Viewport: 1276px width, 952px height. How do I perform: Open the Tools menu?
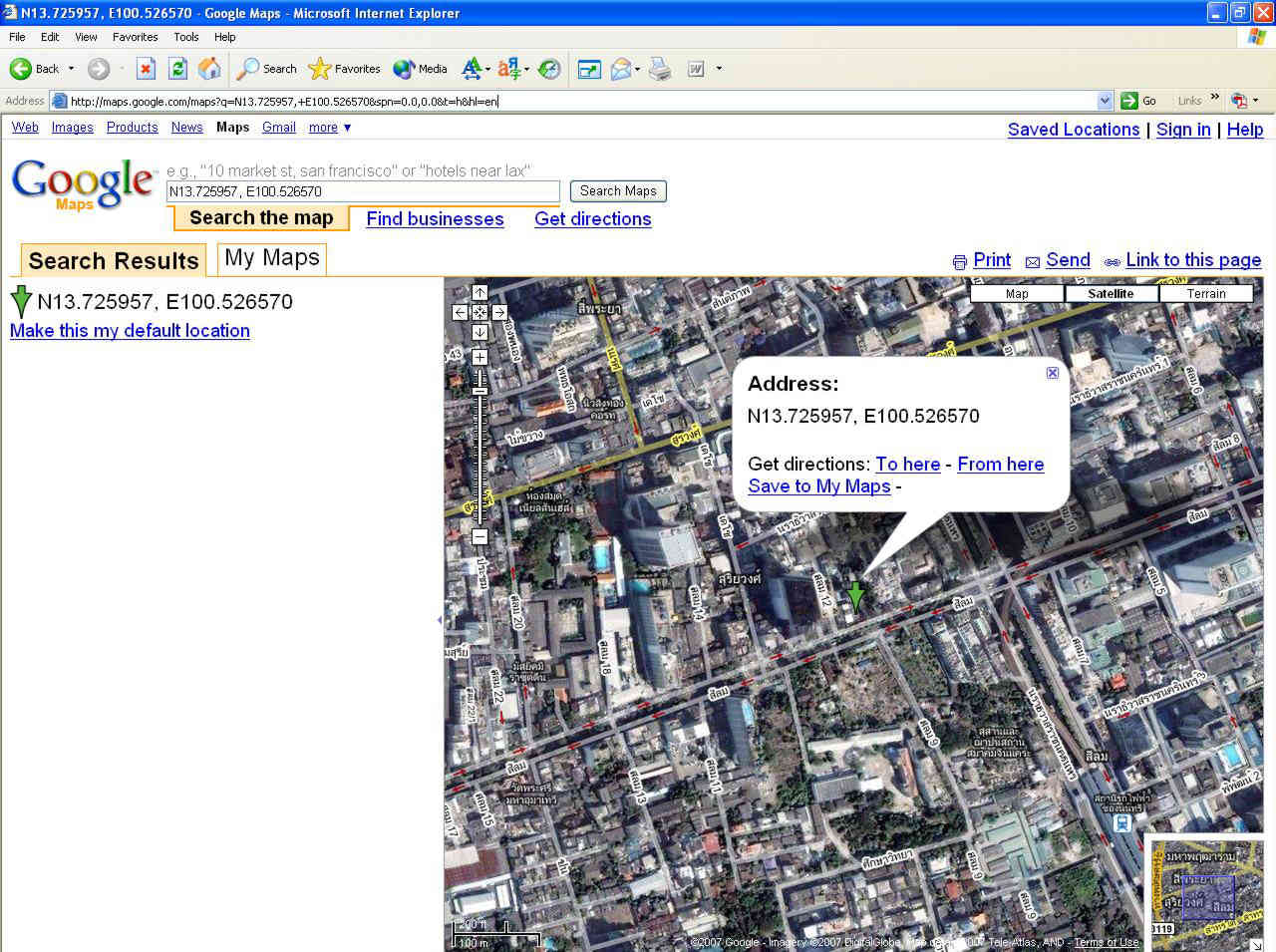coord(186,37)
